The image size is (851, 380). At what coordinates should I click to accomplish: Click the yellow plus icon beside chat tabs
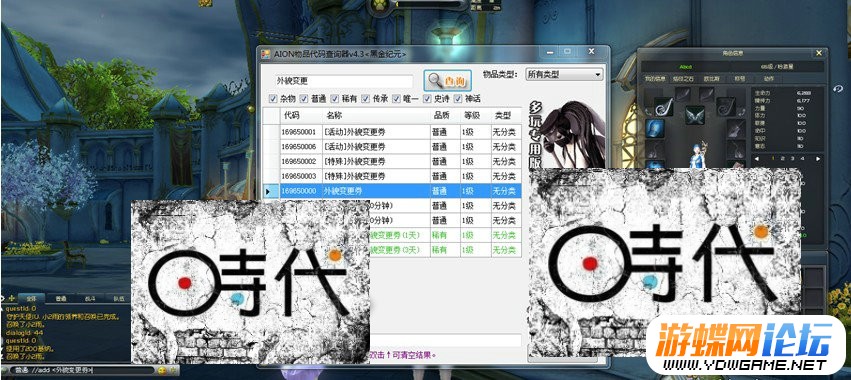pyautogui.click(x=12, y=297)
